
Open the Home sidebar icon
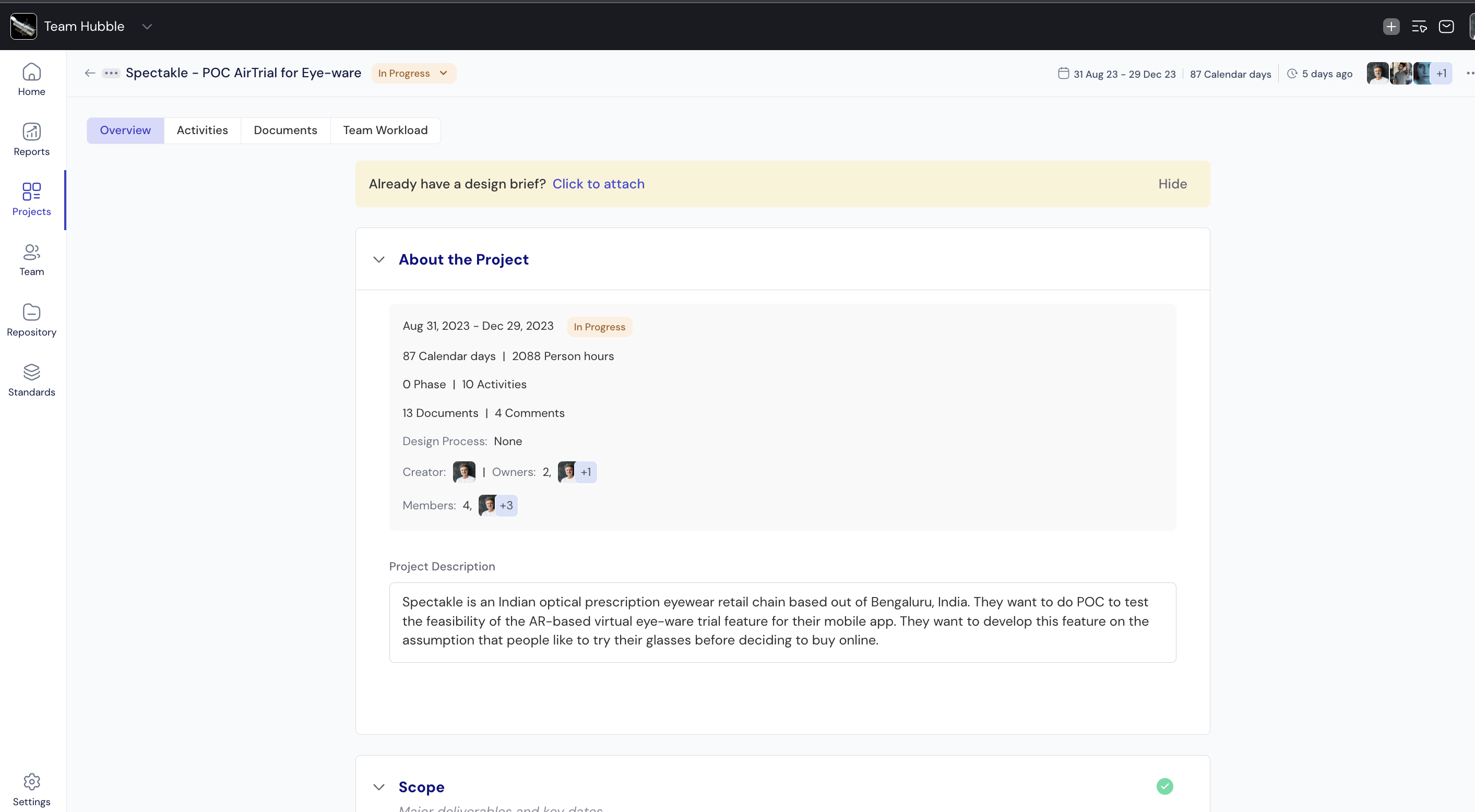(31, 79)
